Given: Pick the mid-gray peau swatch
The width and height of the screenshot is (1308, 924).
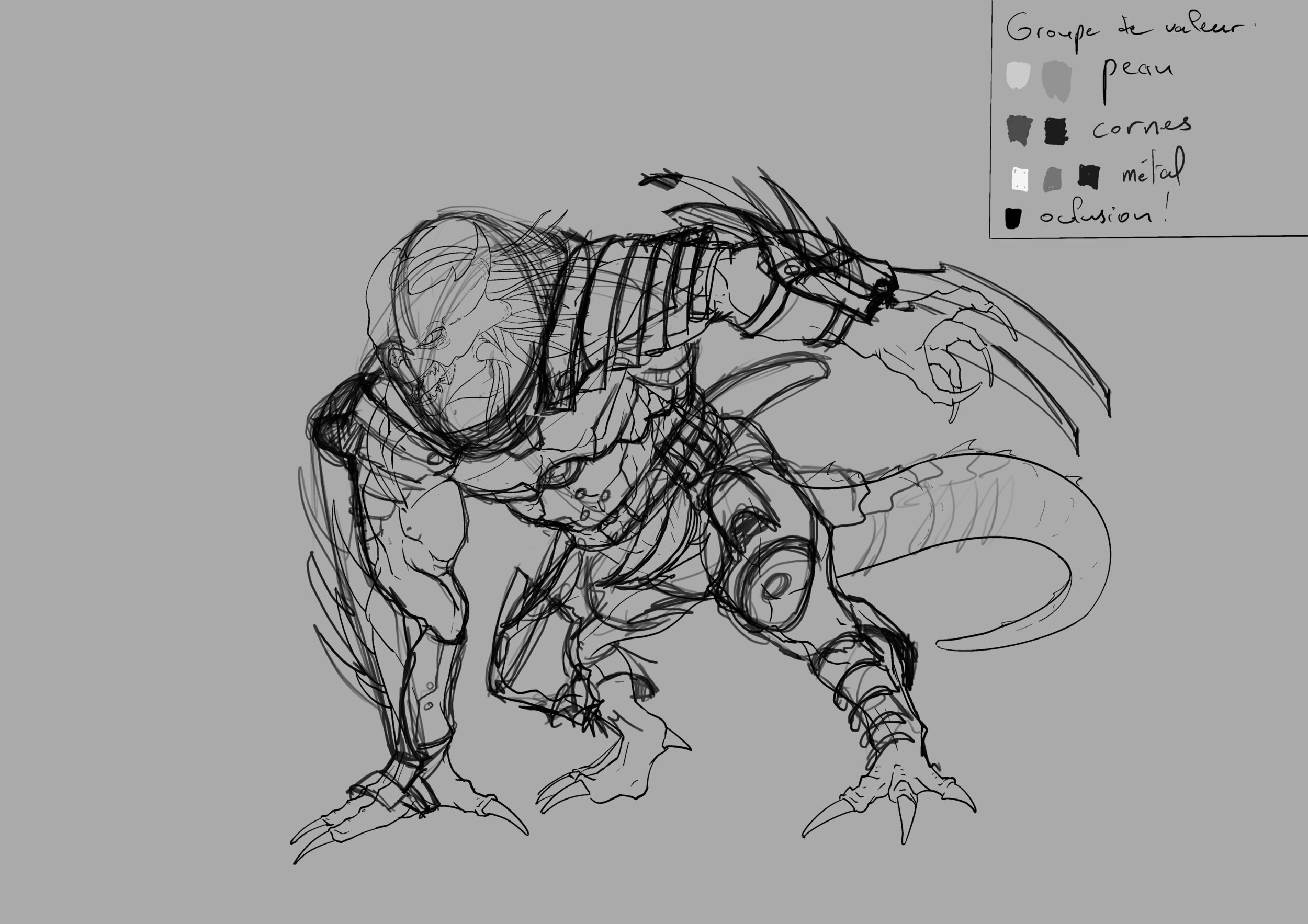Looking at the screenshot, I should [1056, 82].
